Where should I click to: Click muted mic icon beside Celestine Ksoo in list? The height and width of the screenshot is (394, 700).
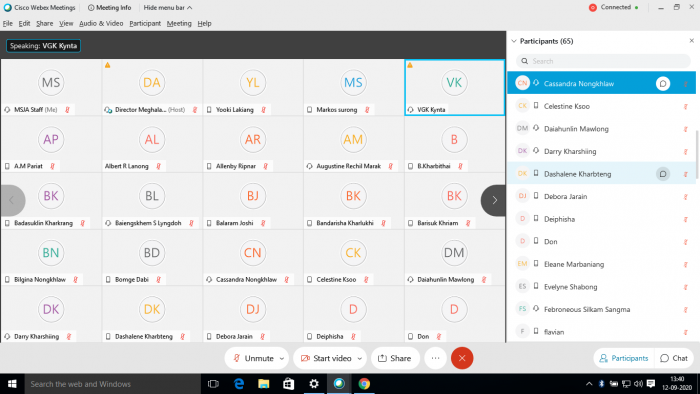tap(686, 106)
